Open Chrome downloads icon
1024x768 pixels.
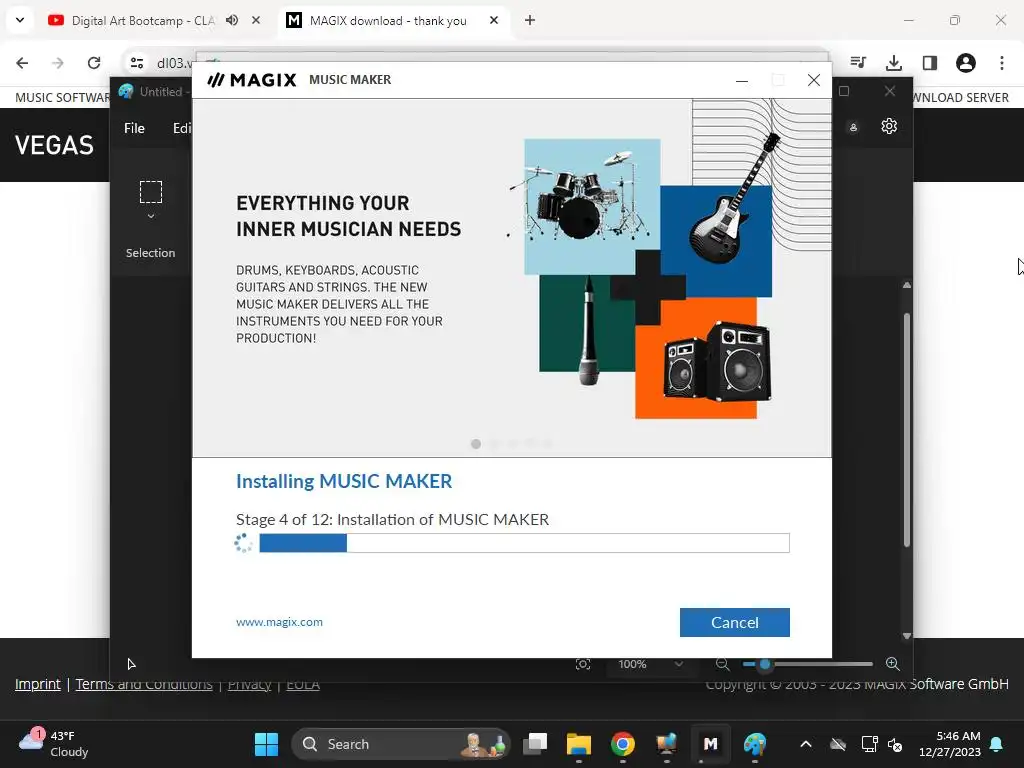893,63
